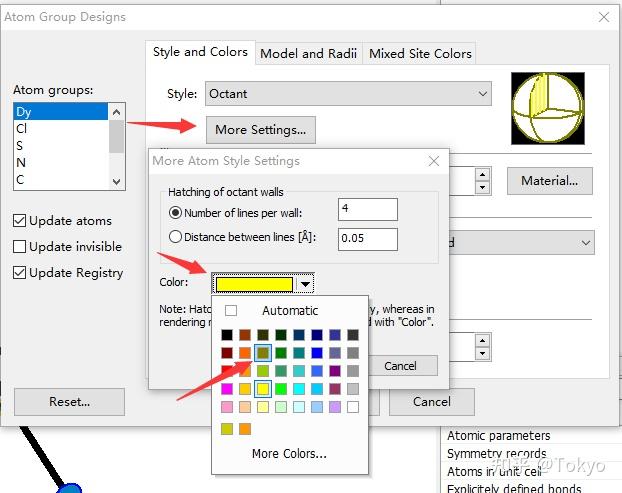Open More Colors... in the palette
The height and width of the screenshot is (493, 622).
[289, 453]
